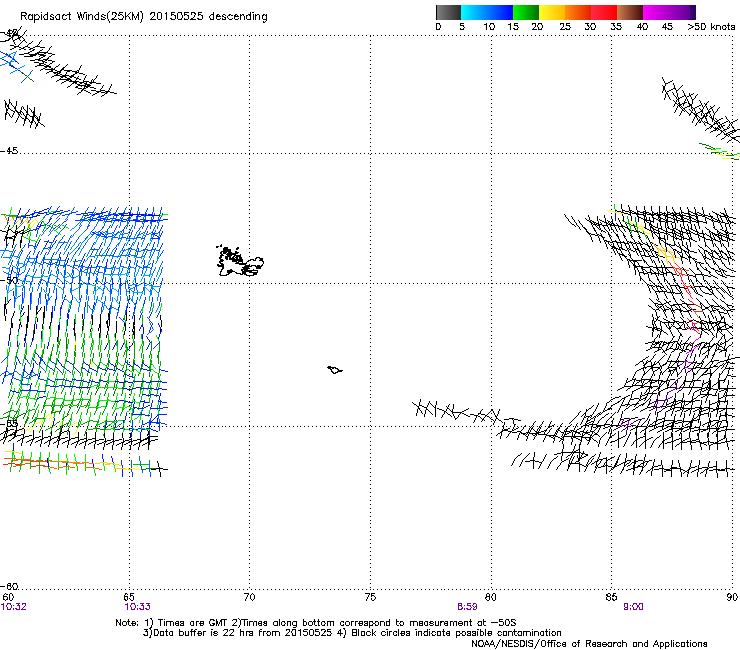Screen dimensions: 740x650
Task: Click the Kerguelen Islands outline near 70E
Action: [240, 261]
